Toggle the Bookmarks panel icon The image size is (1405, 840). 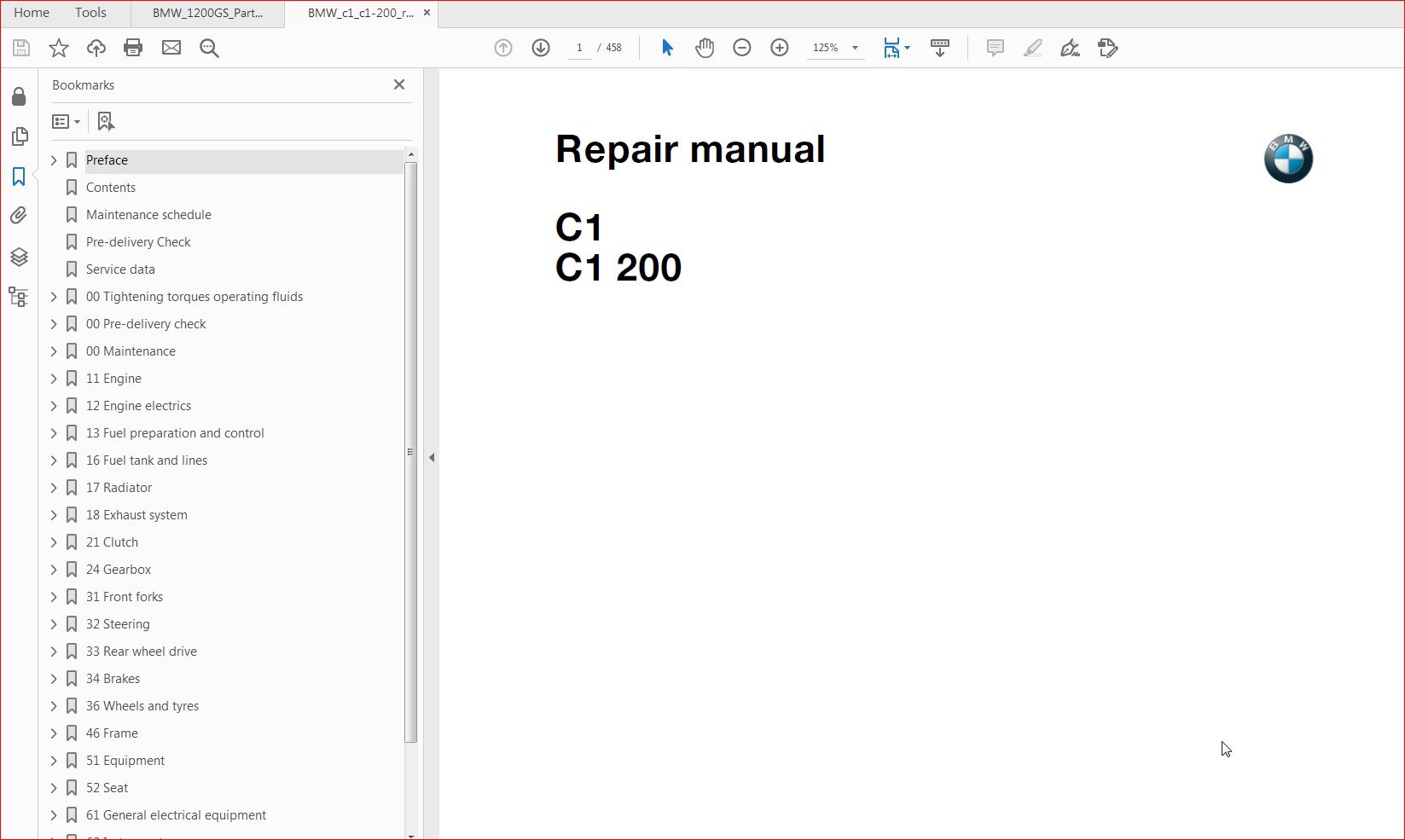(x=19, y=177)
